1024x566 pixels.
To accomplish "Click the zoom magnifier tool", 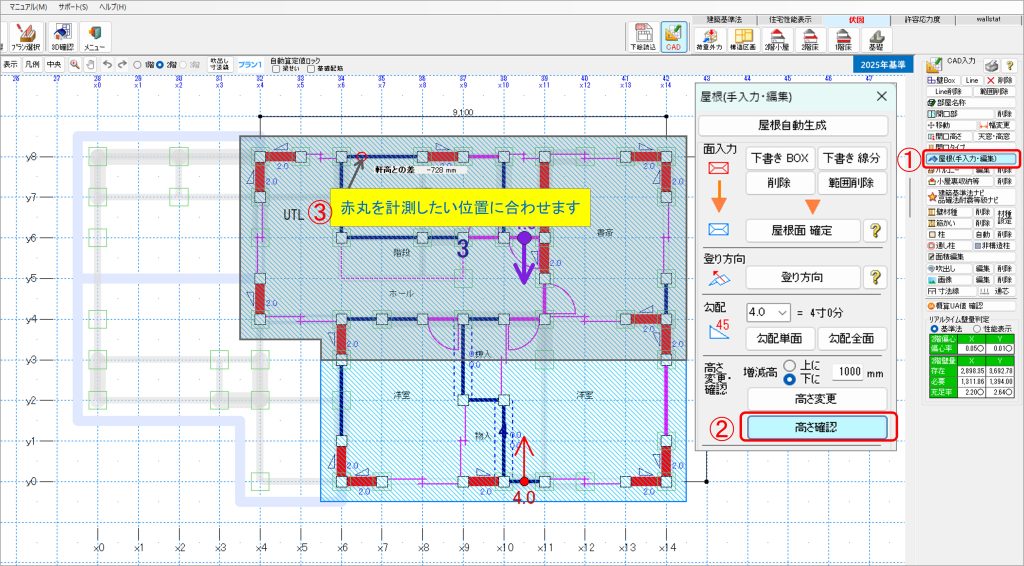I will [74, 64].
